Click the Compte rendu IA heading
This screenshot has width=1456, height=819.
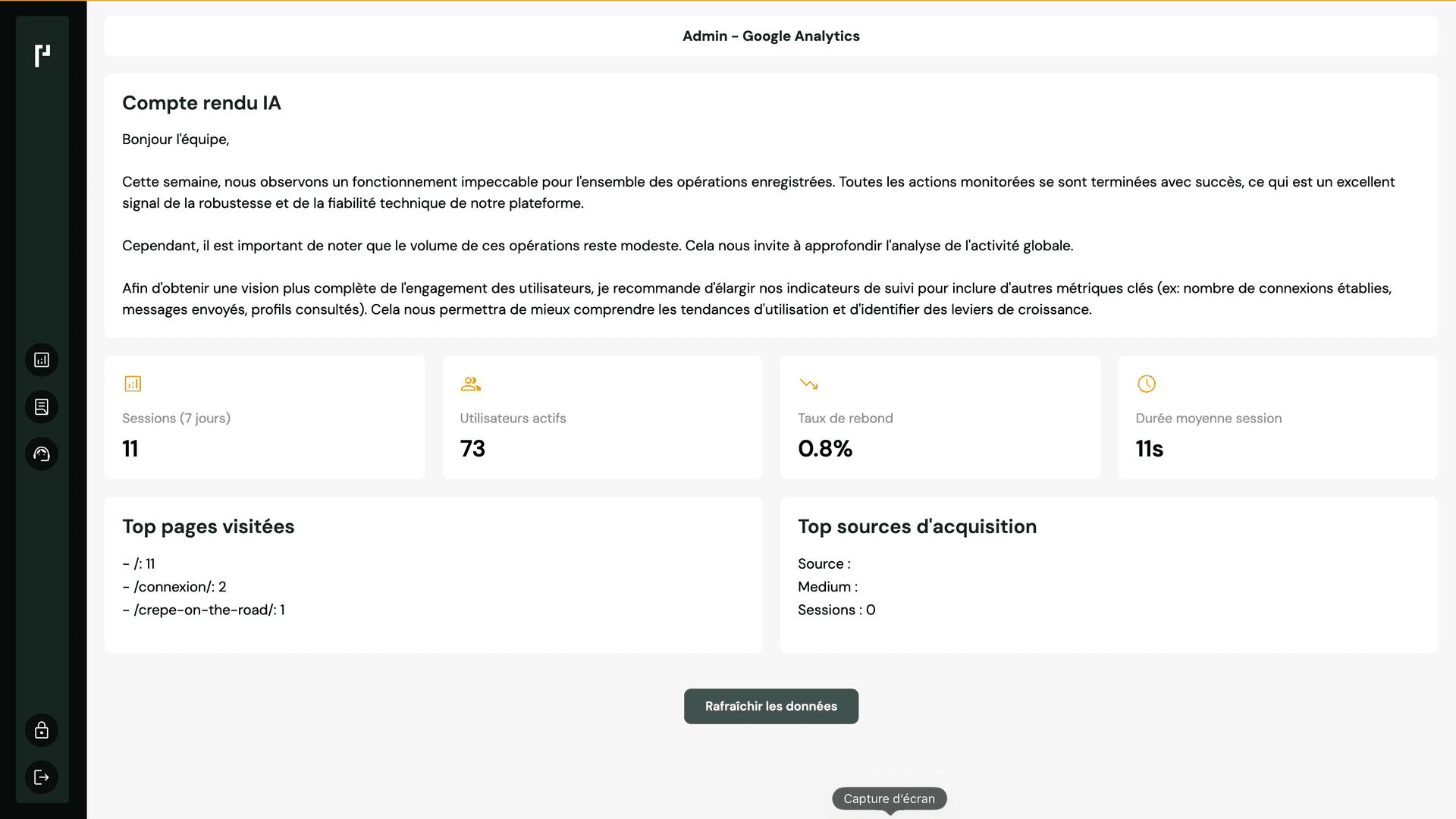point(202,103)
